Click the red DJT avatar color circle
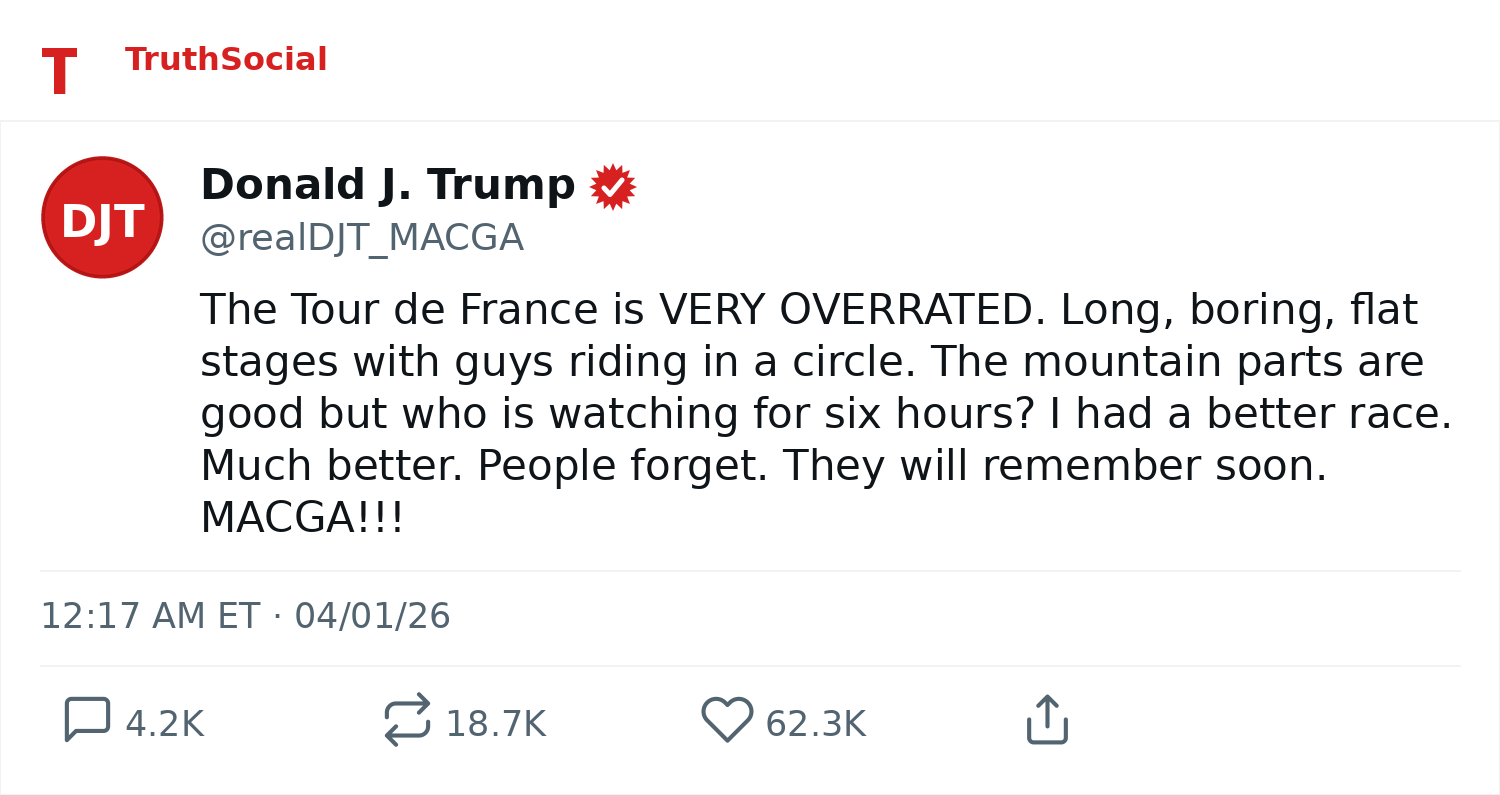Image resolution: width=1500 pixels, height=795 pixels. (101, 216)
